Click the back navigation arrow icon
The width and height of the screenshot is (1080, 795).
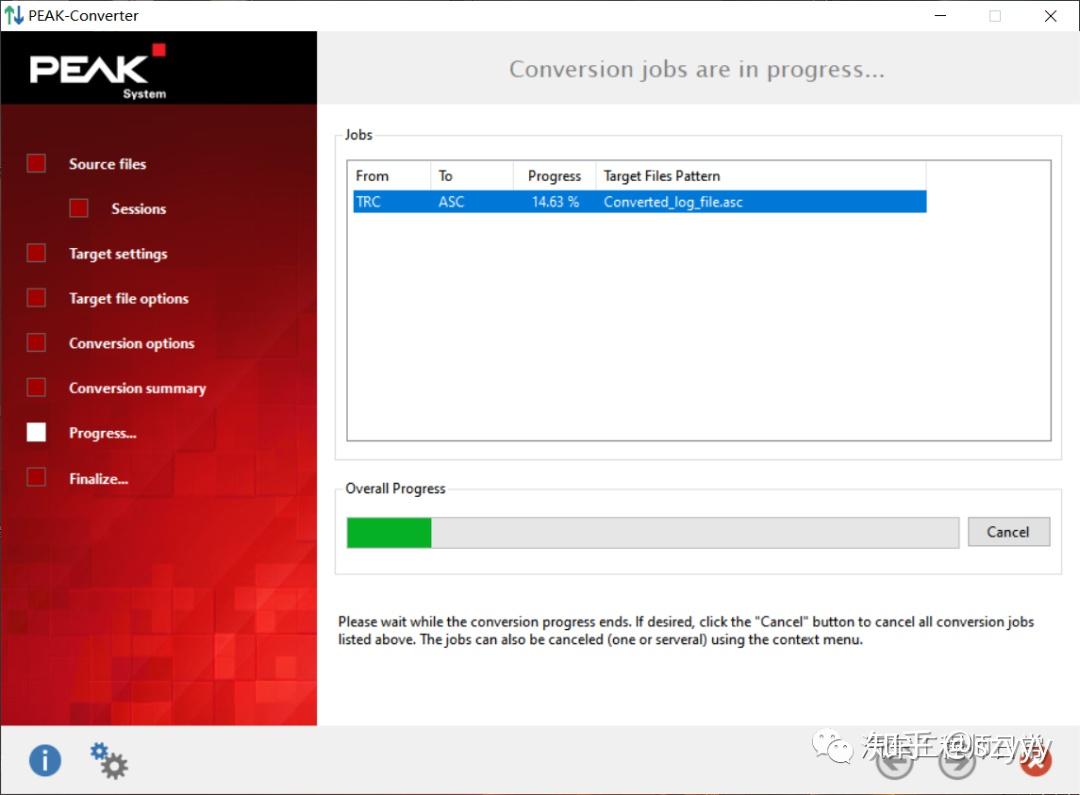click(x=894, y=761)
